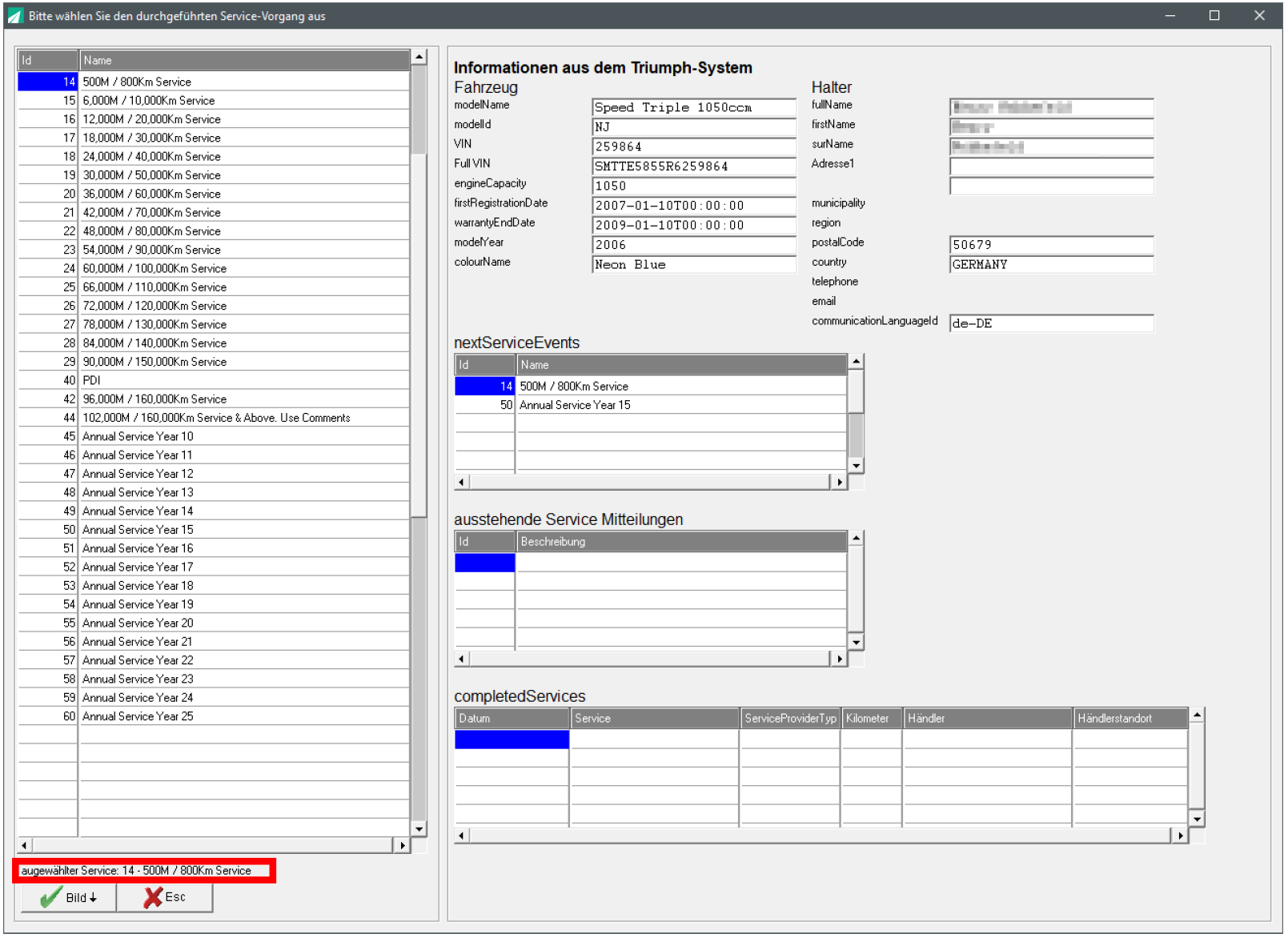Viewport: 1288px width, 938px height.
Task: Select '102,000M / 160,000Km Service & Above' row
Action: [213, 418]
